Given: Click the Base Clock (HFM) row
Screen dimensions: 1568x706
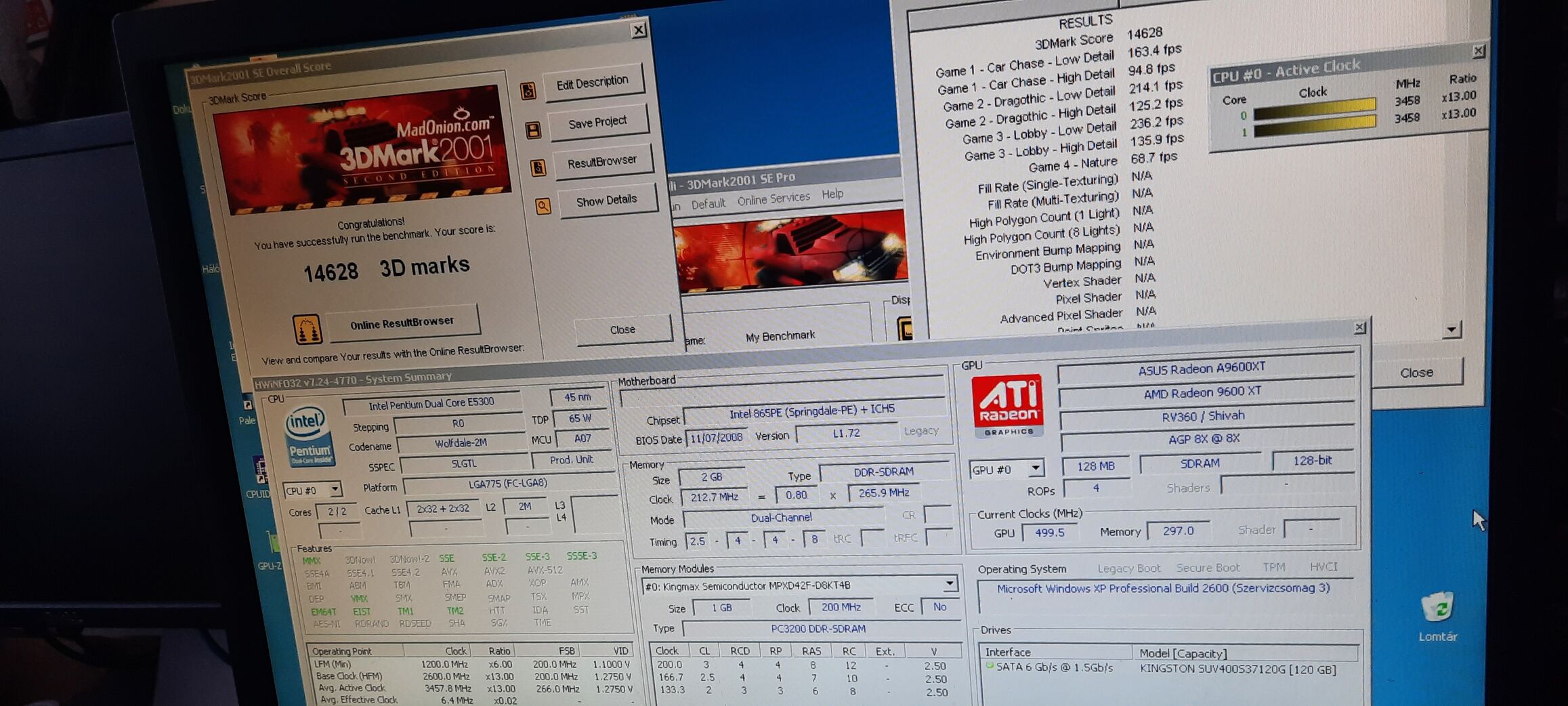Looking at the screenshot, I should [x=473, y=676].
